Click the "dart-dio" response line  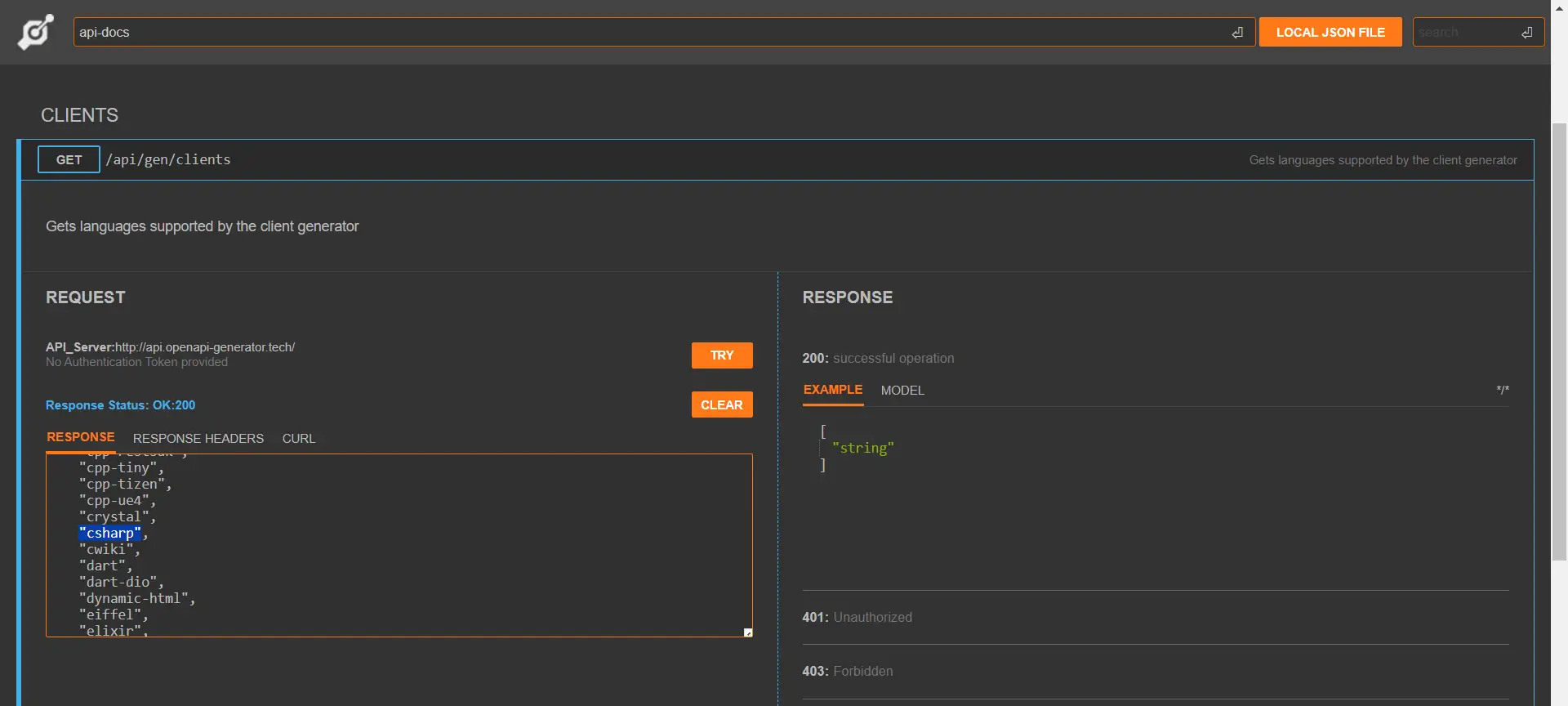click(121, 583)
